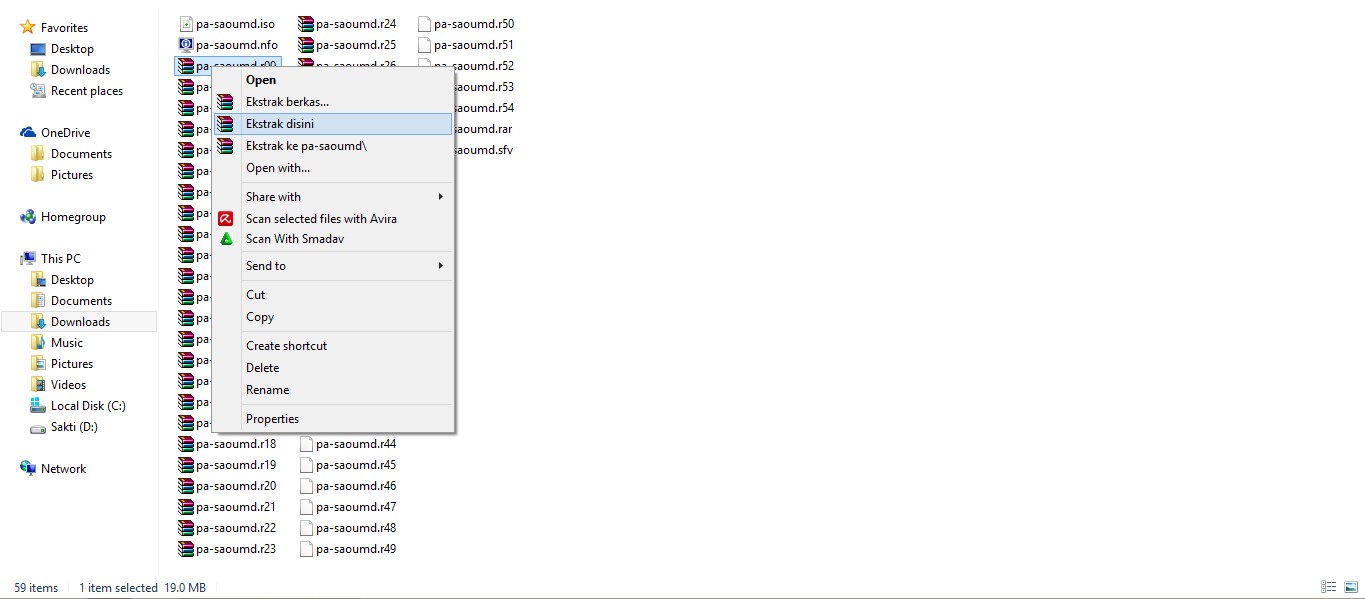Click the WinRAR icon of pa-saoumd.r24
This screenshot has width=1365, height=599.
tap(306, 23)
